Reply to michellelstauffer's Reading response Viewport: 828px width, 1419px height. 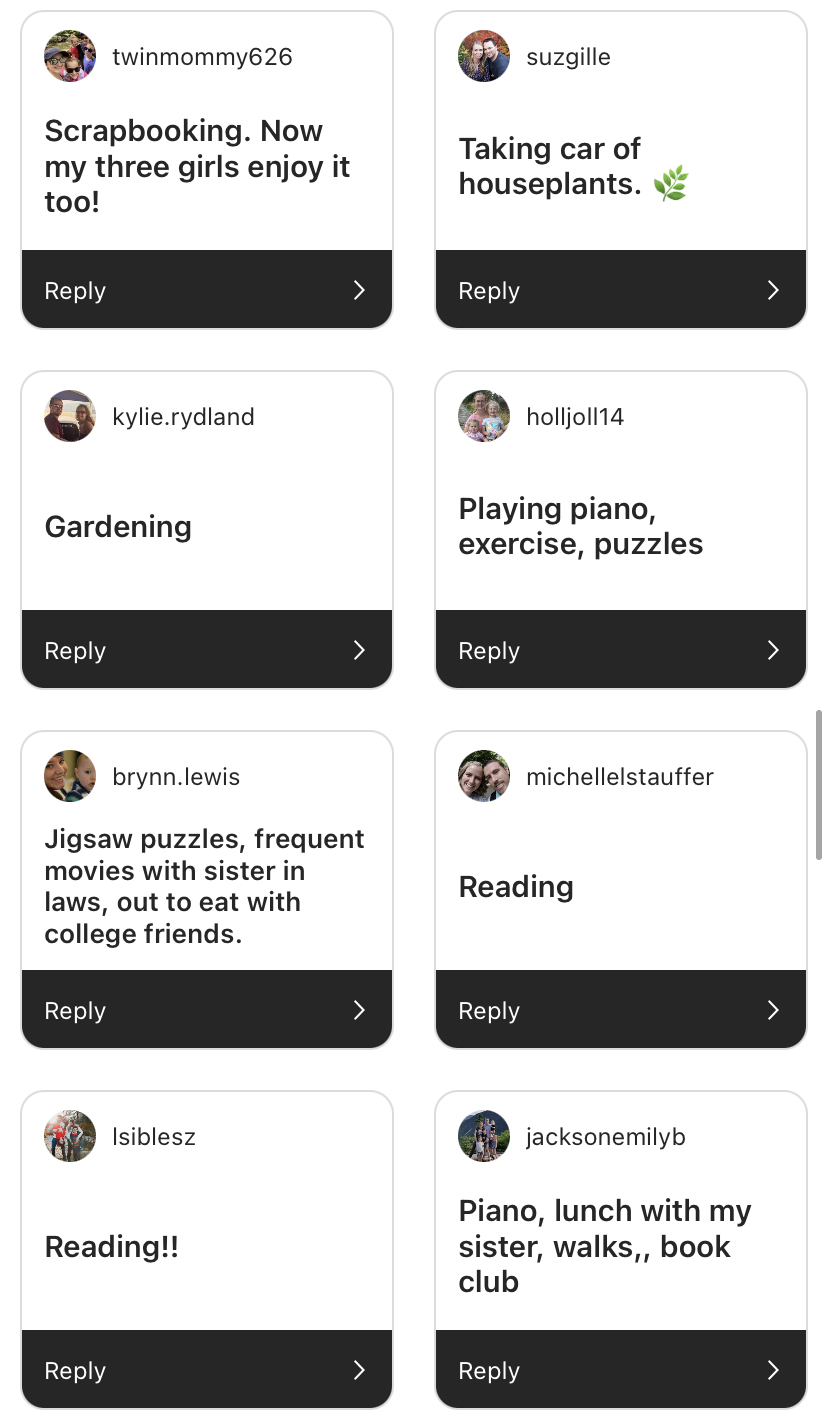pos(490,1010)
